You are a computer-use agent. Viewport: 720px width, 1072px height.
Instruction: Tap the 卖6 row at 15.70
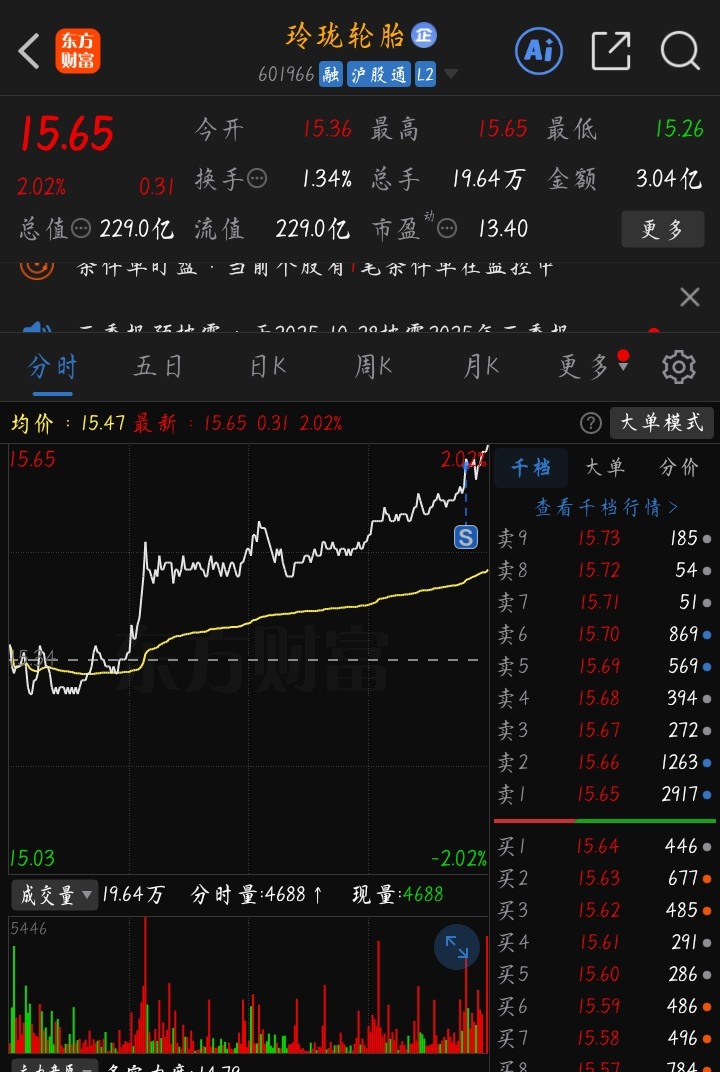(605, 634)
